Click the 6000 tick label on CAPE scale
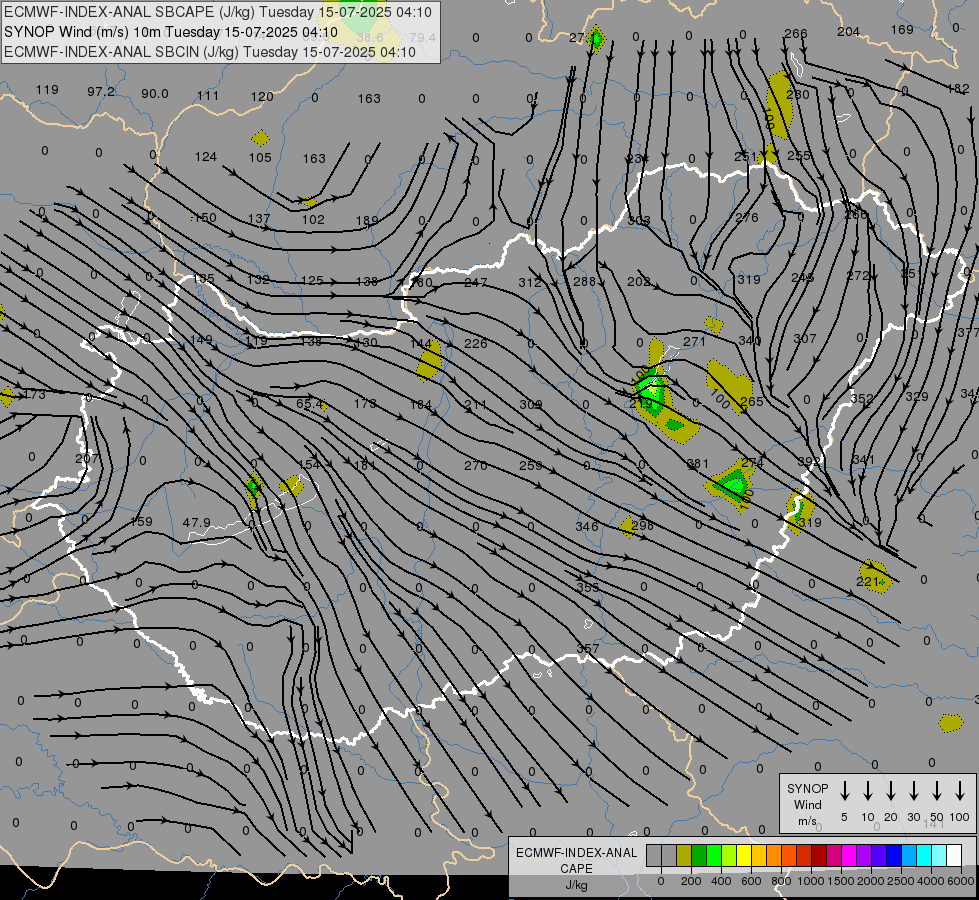This screenshot has width=979, height=900. (961, 881)
